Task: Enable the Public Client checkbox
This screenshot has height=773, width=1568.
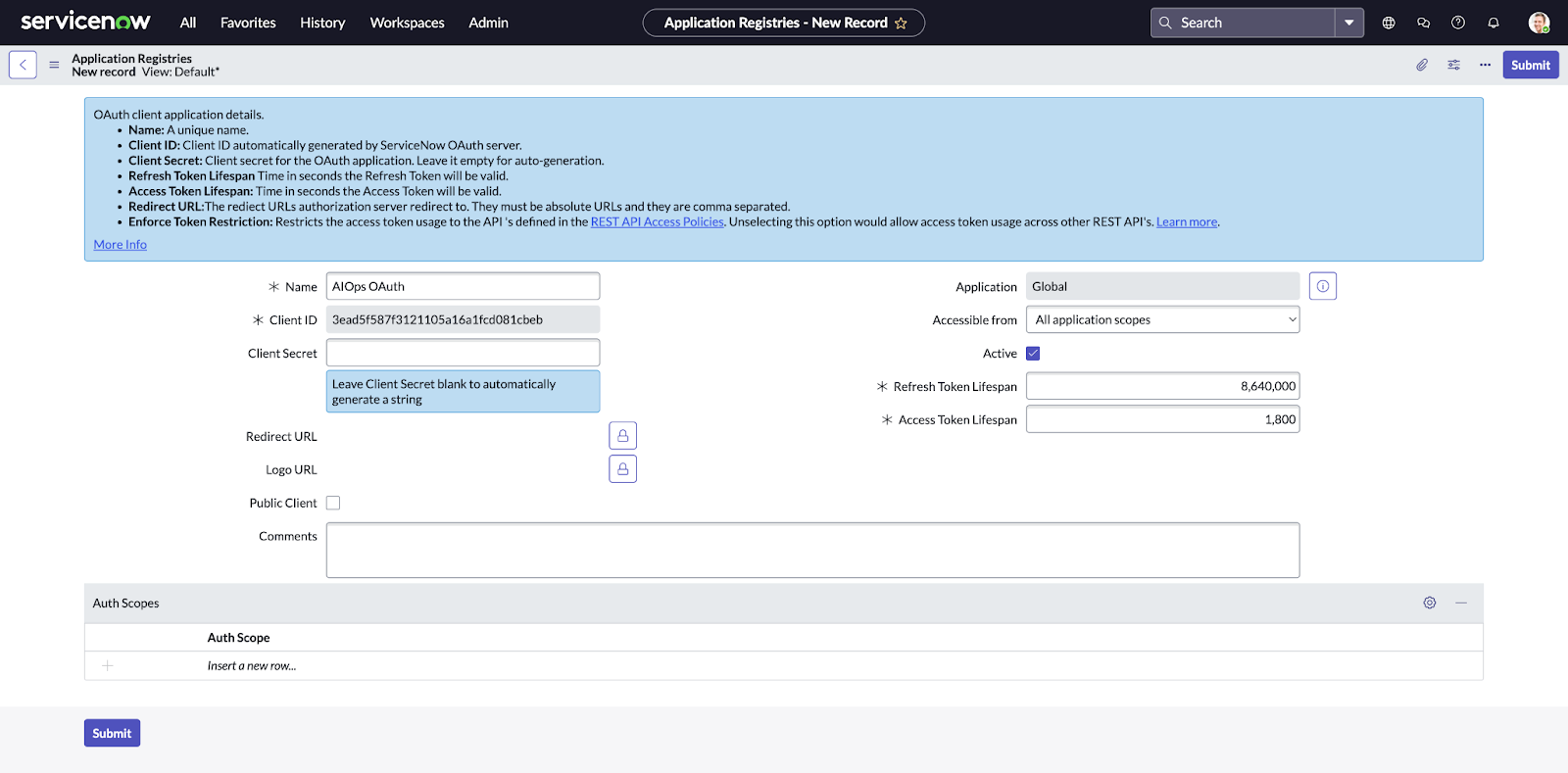Action: click(x=333, y=503)
